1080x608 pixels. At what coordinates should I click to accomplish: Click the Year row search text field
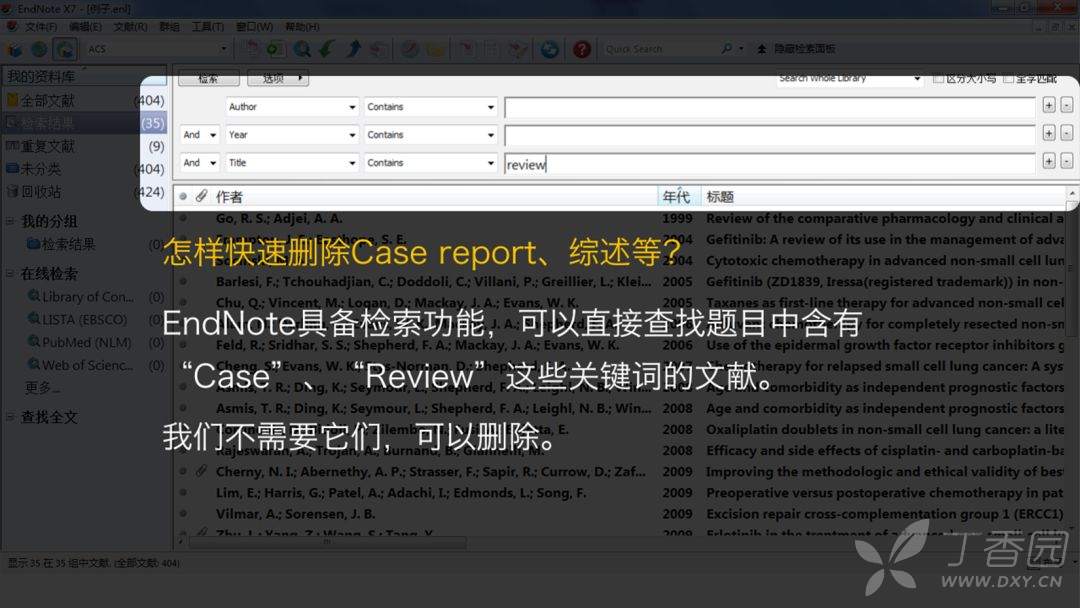(x=769, y=135)
